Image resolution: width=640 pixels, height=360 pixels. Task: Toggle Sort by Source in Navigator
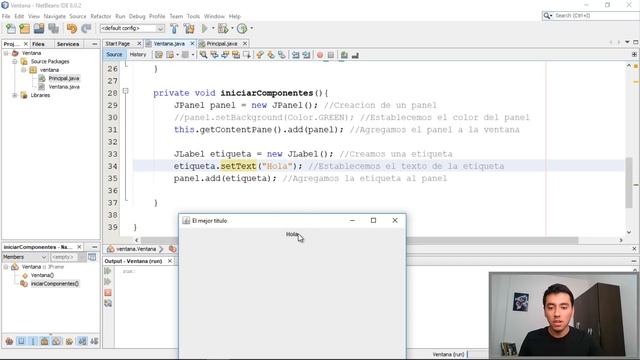pyautogui.click(x=94, y=341)
